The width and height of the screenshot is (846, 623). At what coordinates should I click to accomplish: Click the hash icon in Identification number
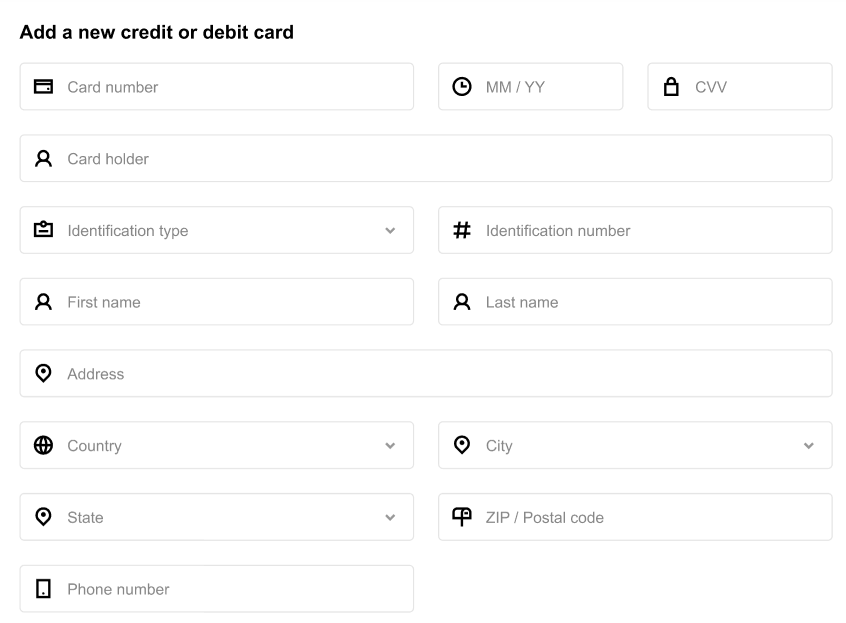click(462, 230)
